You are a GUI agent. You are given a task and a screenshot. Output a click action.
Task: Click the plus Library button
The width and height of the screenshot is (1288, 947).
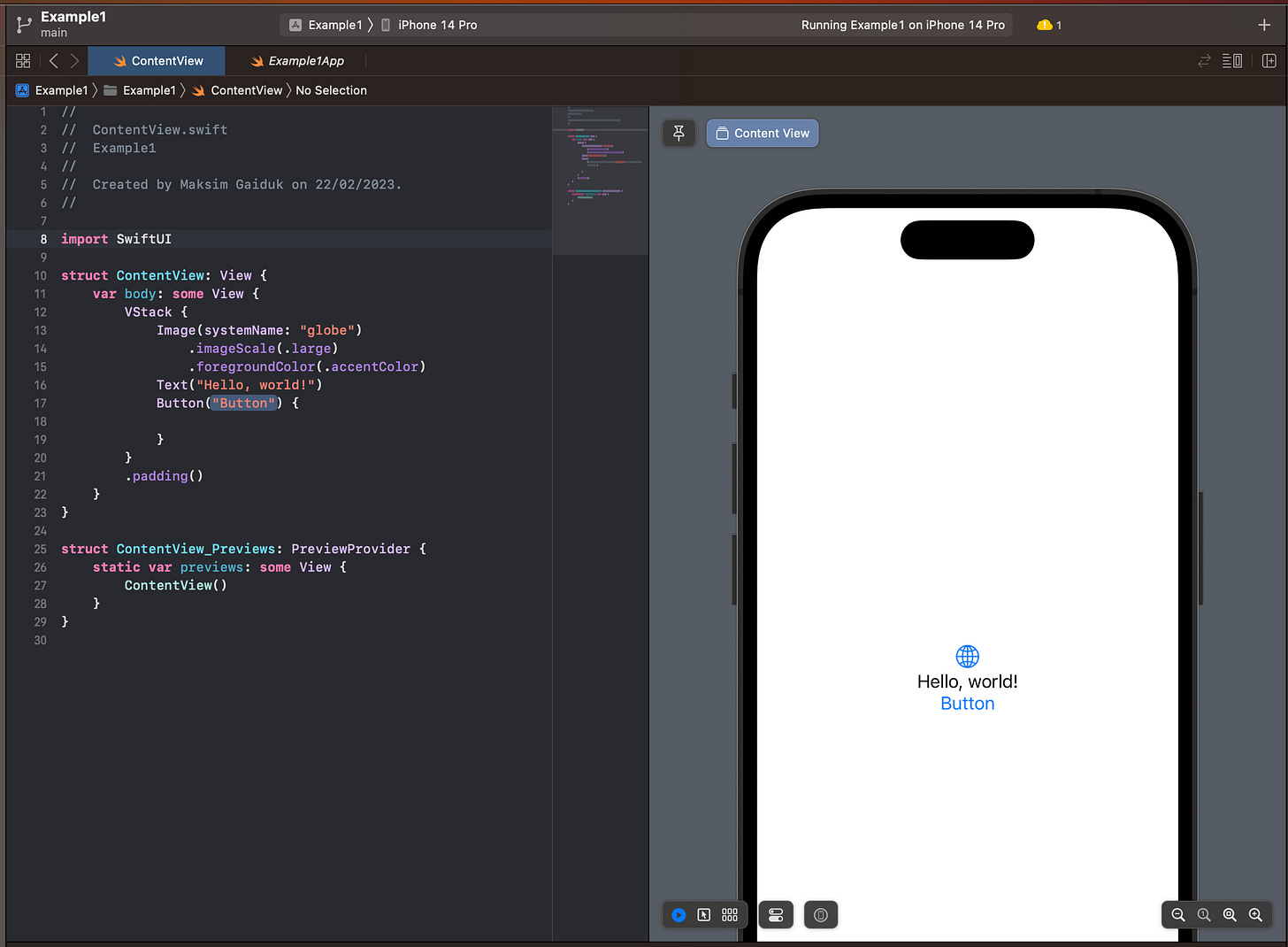click(1264, 25)
